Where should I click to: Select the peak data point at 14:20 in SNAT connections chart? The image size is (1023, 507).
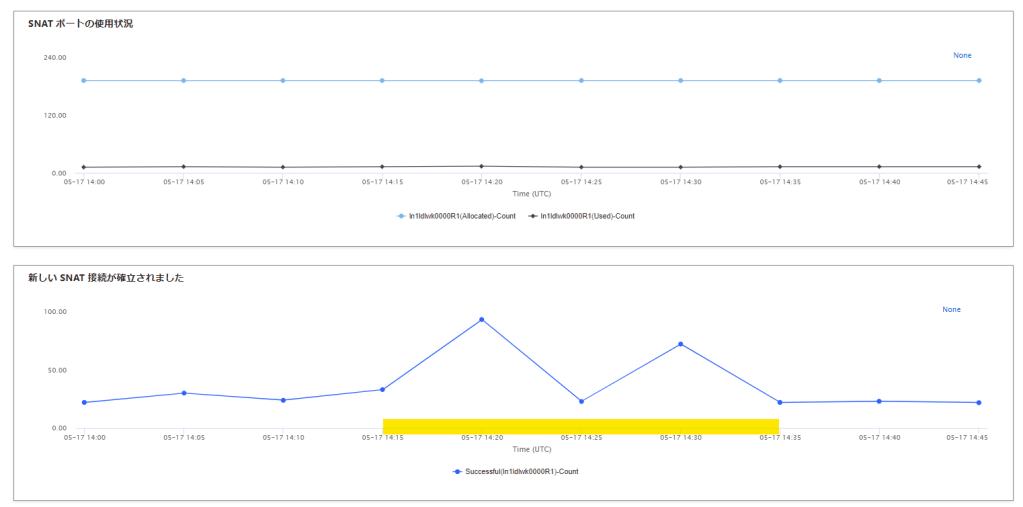tap(481, 320)
